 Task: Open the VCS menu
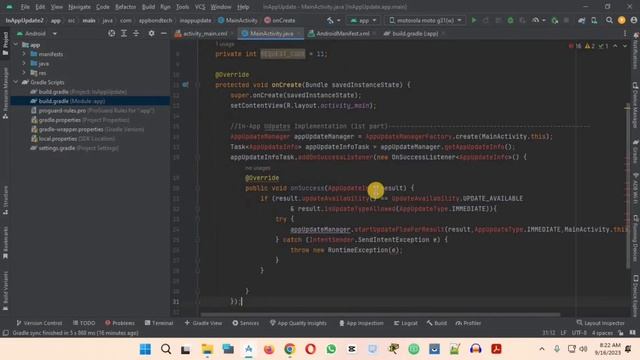point(200,7)
